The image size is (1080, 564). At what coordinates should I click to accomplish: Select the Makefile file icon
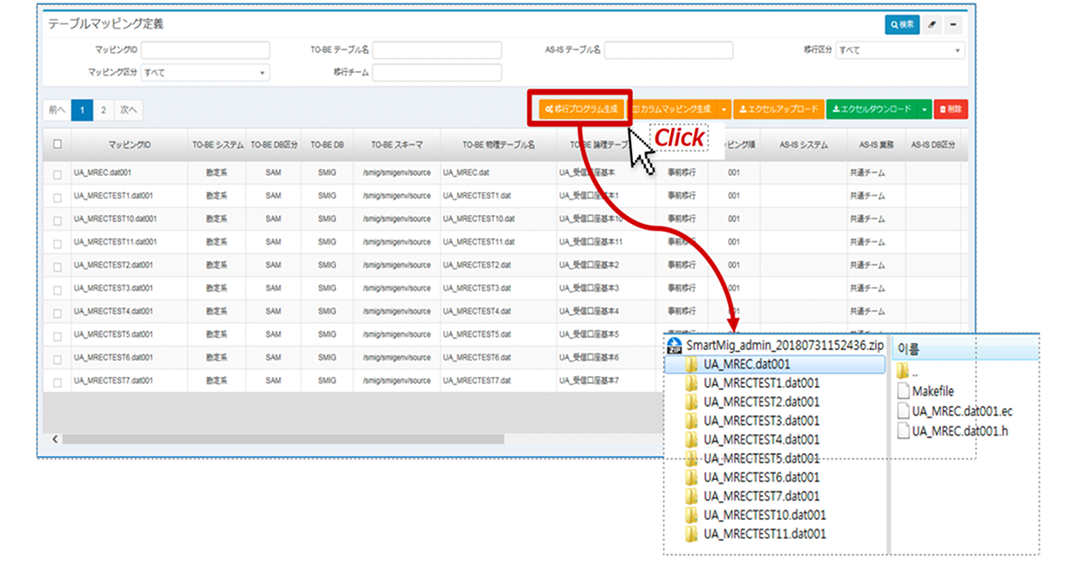point(903,392)
